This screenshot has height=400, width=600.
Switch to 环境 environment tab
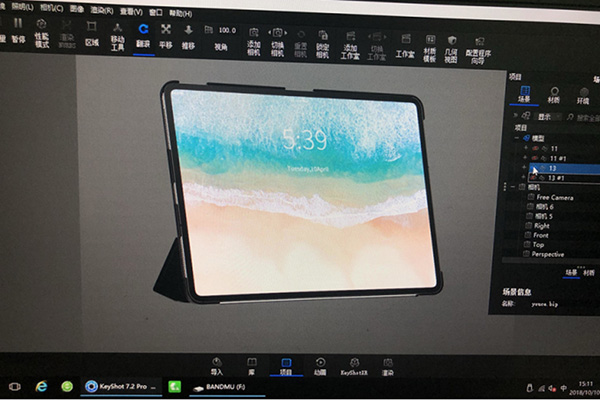(583, 96)
